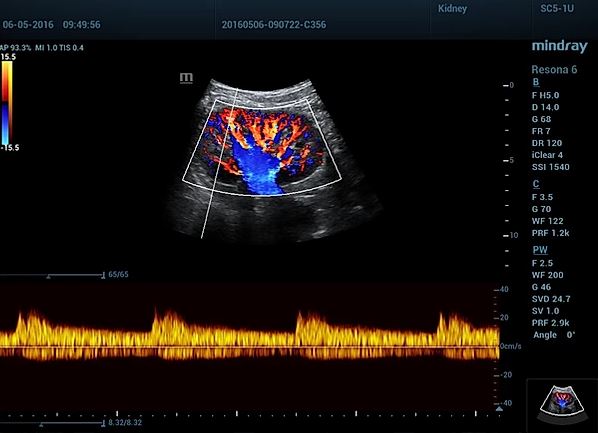Open the scan thumbnail preview
Screen dimensions: 598x433
(563, 404)
